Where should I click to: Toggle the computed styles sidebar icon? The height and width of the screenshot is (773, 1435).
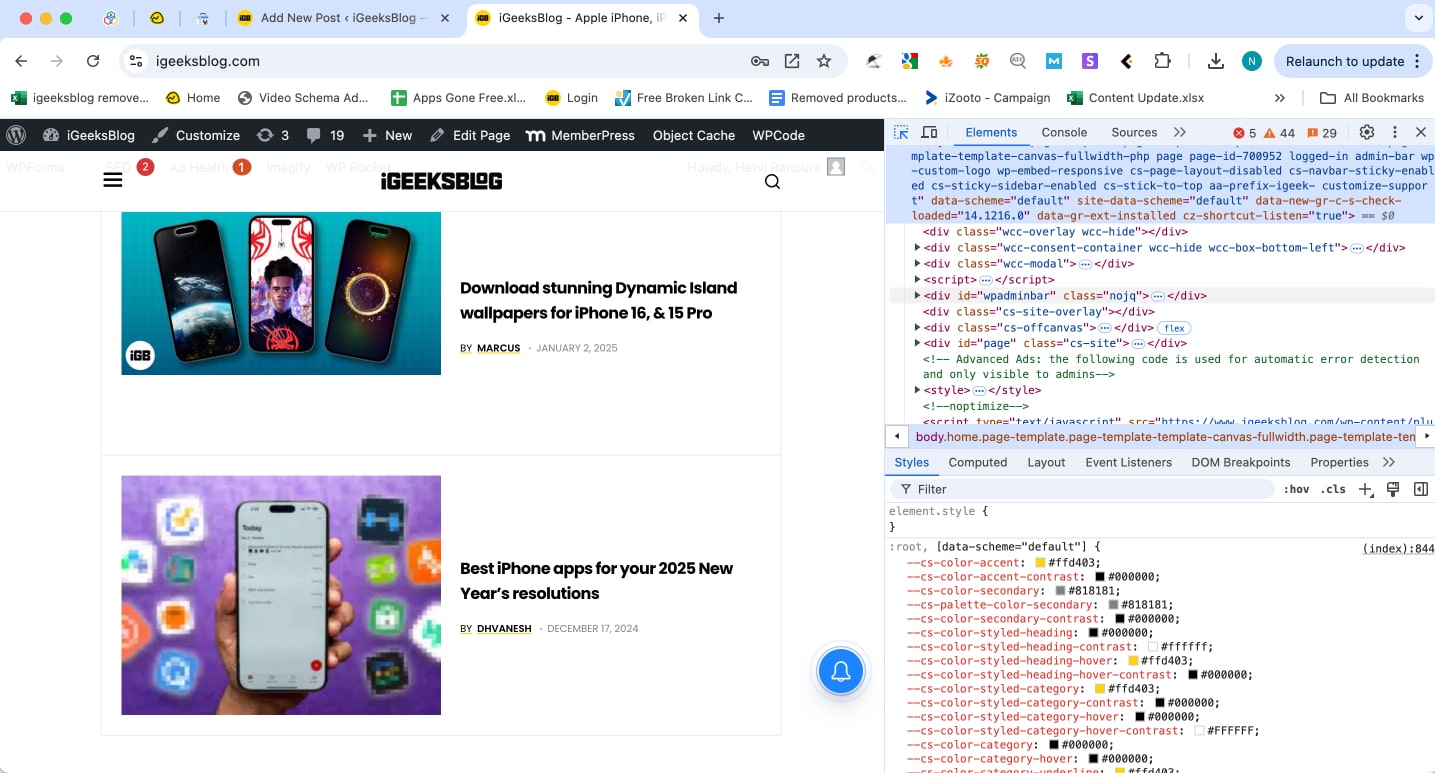pyautogui.click(x=1421, y=489)
